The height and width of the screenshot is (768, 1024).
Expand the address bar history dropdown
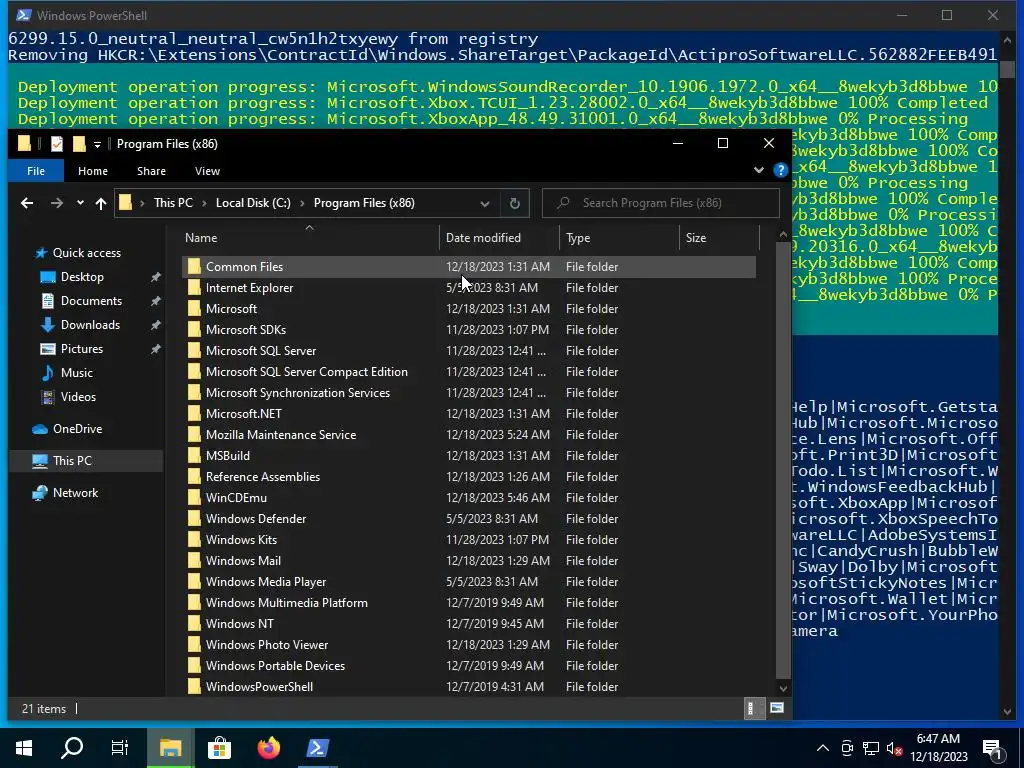point(485,203)
